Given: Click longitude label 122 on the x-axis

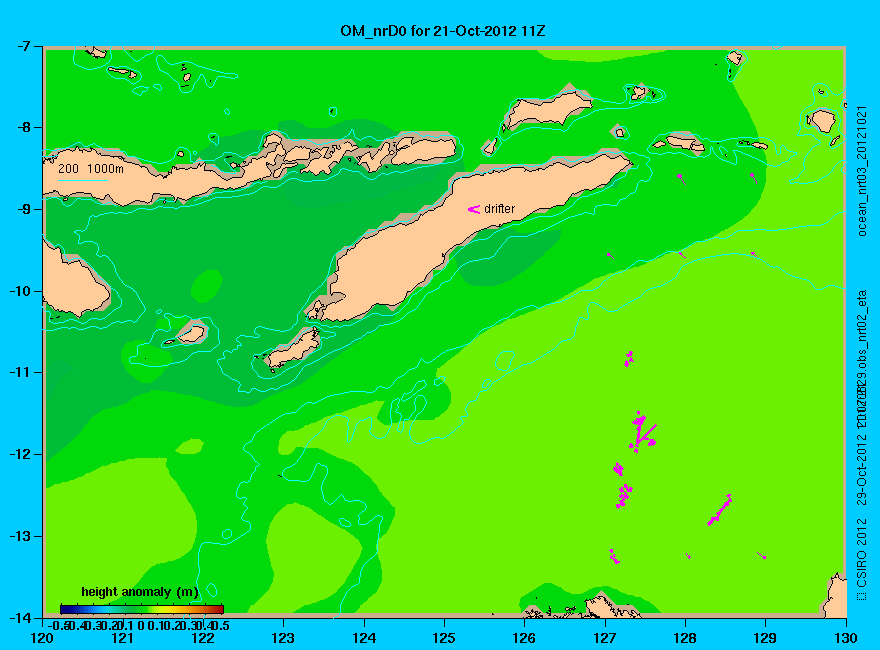Looking at the screenshot, I should point(203,638).
